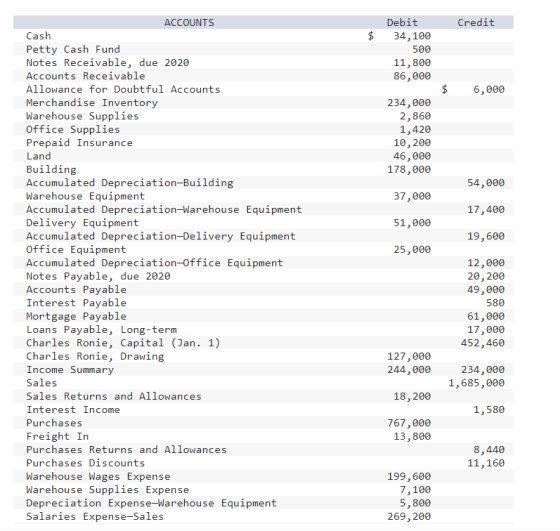Click the Interest Income value 1,580

tap(489, 410)
